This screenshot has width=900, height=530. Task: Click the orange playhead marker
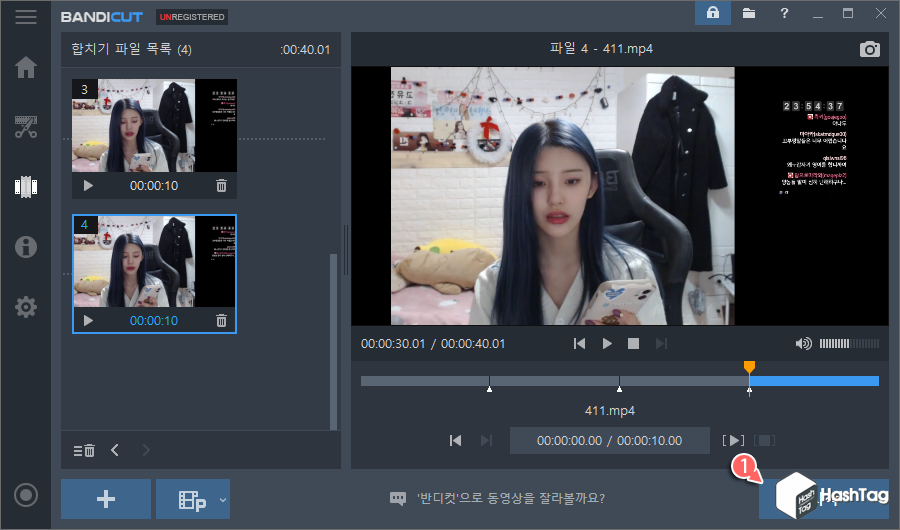click(749, 367)
